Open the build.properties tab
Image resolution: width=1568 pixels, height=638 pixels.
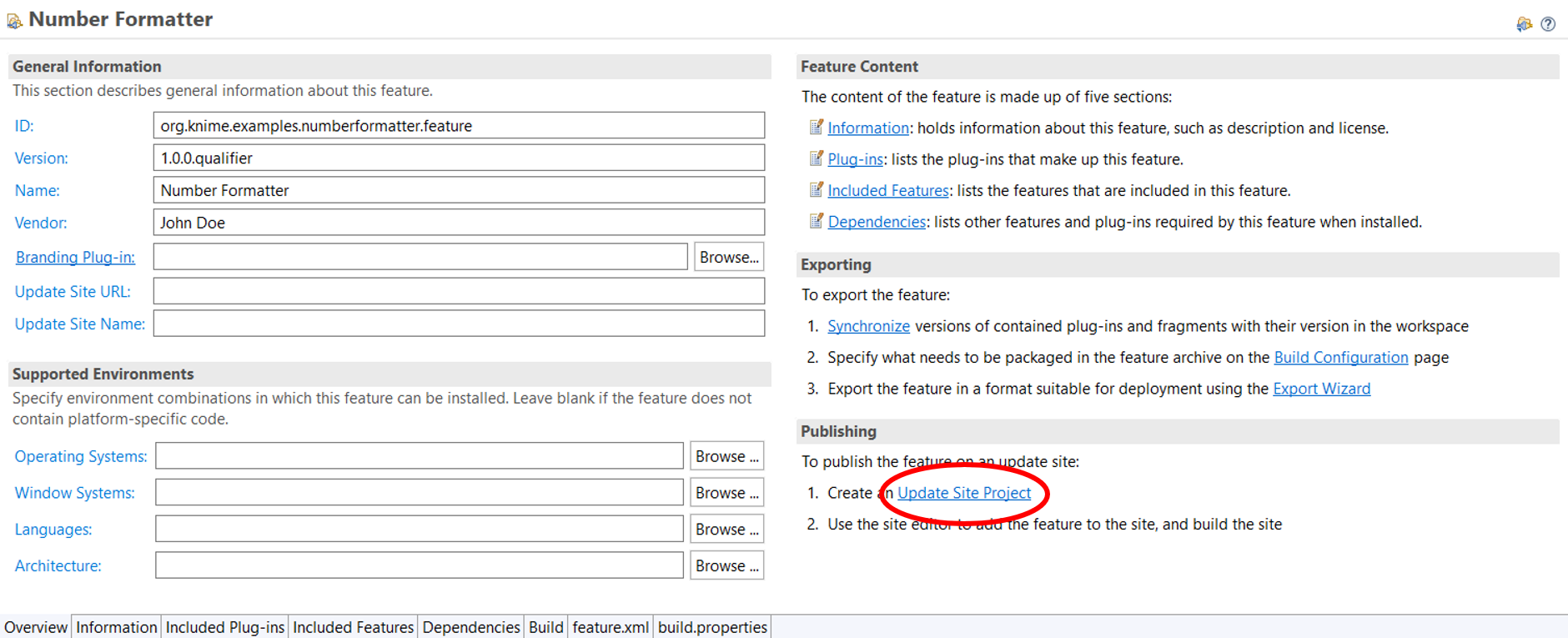click(x=712, y=627)
